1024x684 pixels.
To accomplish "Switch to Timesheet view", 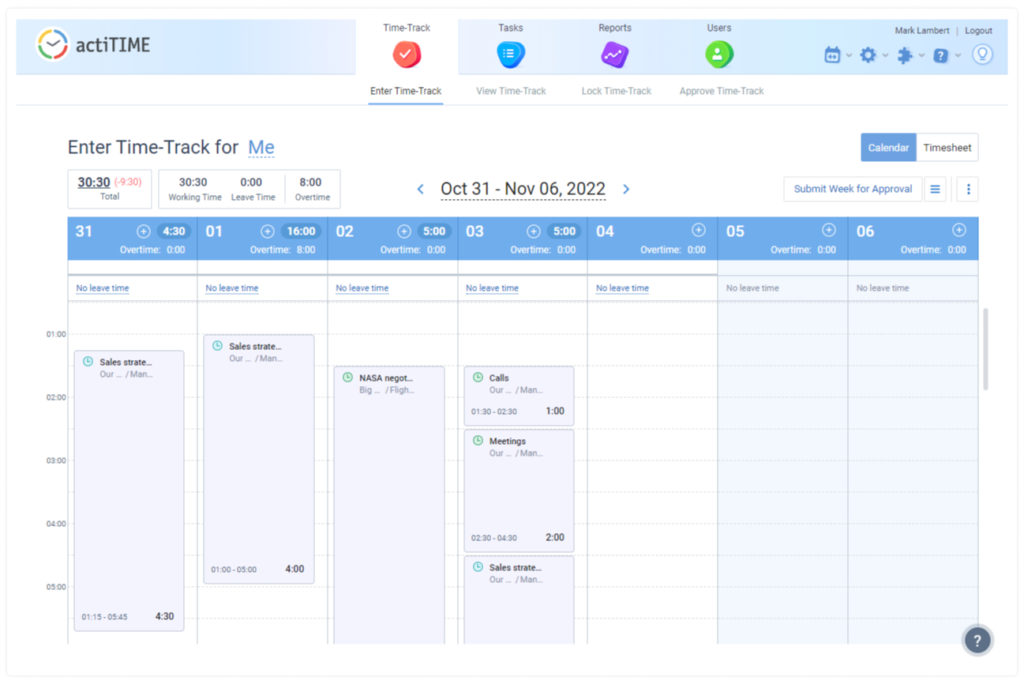I will (946, 147).
